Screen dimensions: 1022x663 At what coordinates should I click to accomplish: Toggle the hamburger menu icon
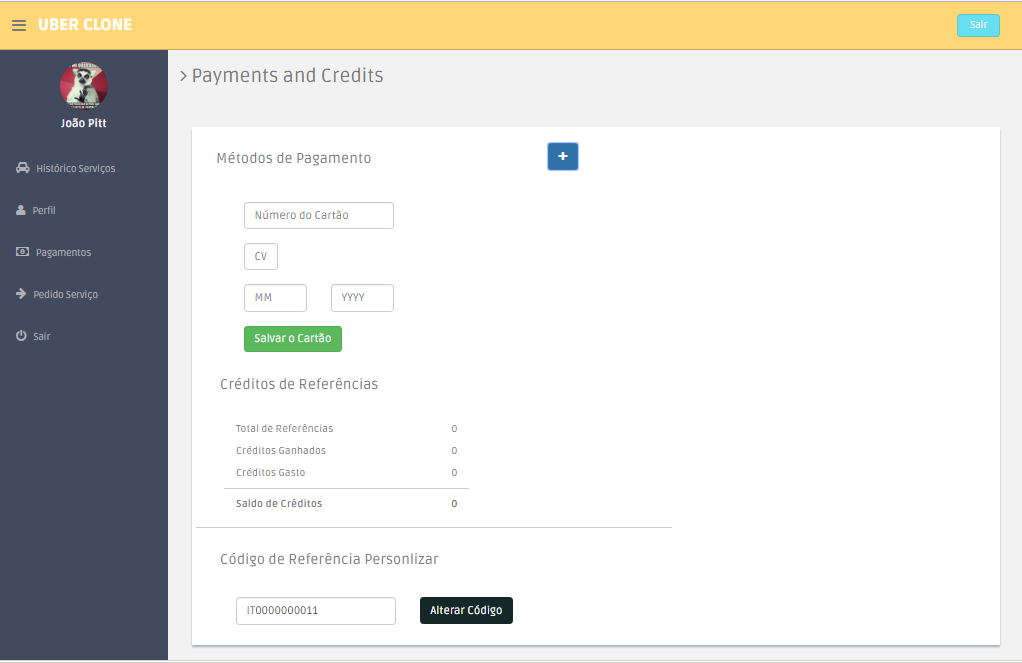(19, 25)
